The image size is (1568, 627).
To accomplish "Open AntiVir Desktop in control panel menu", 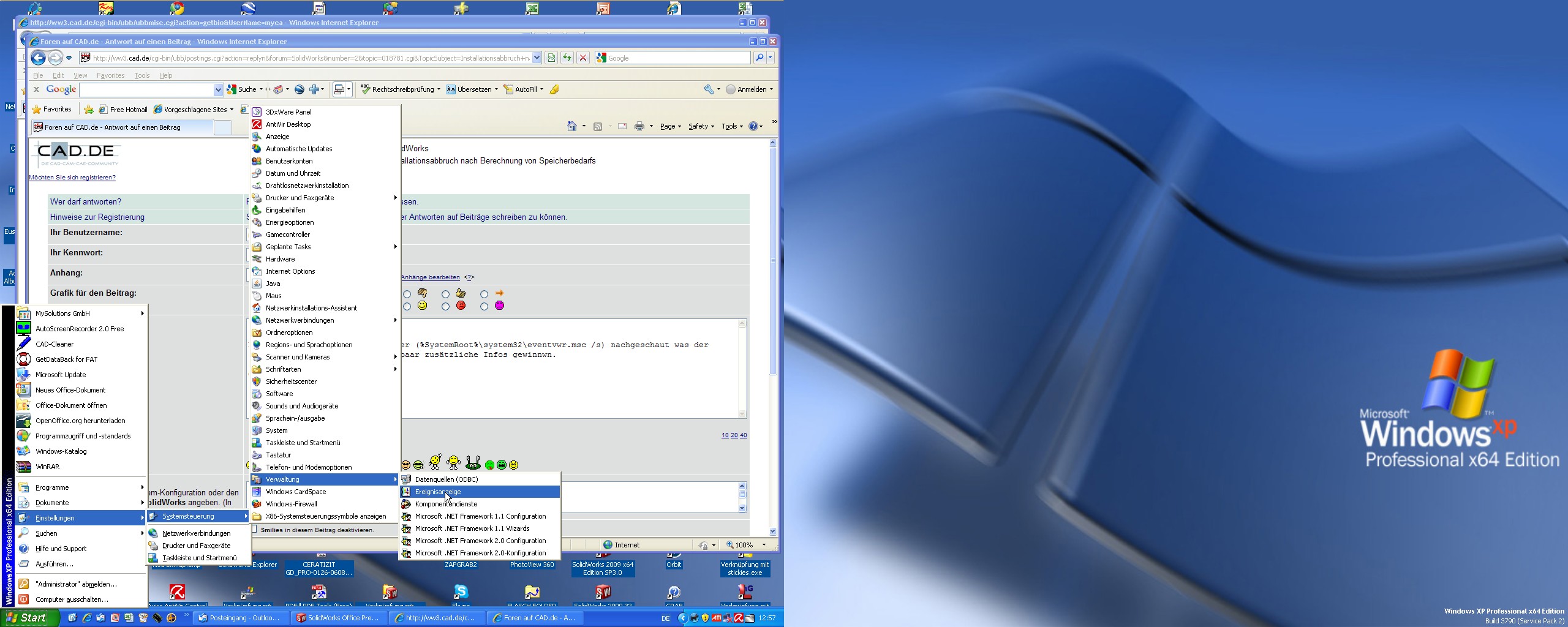I will click(x=325, y=124).
